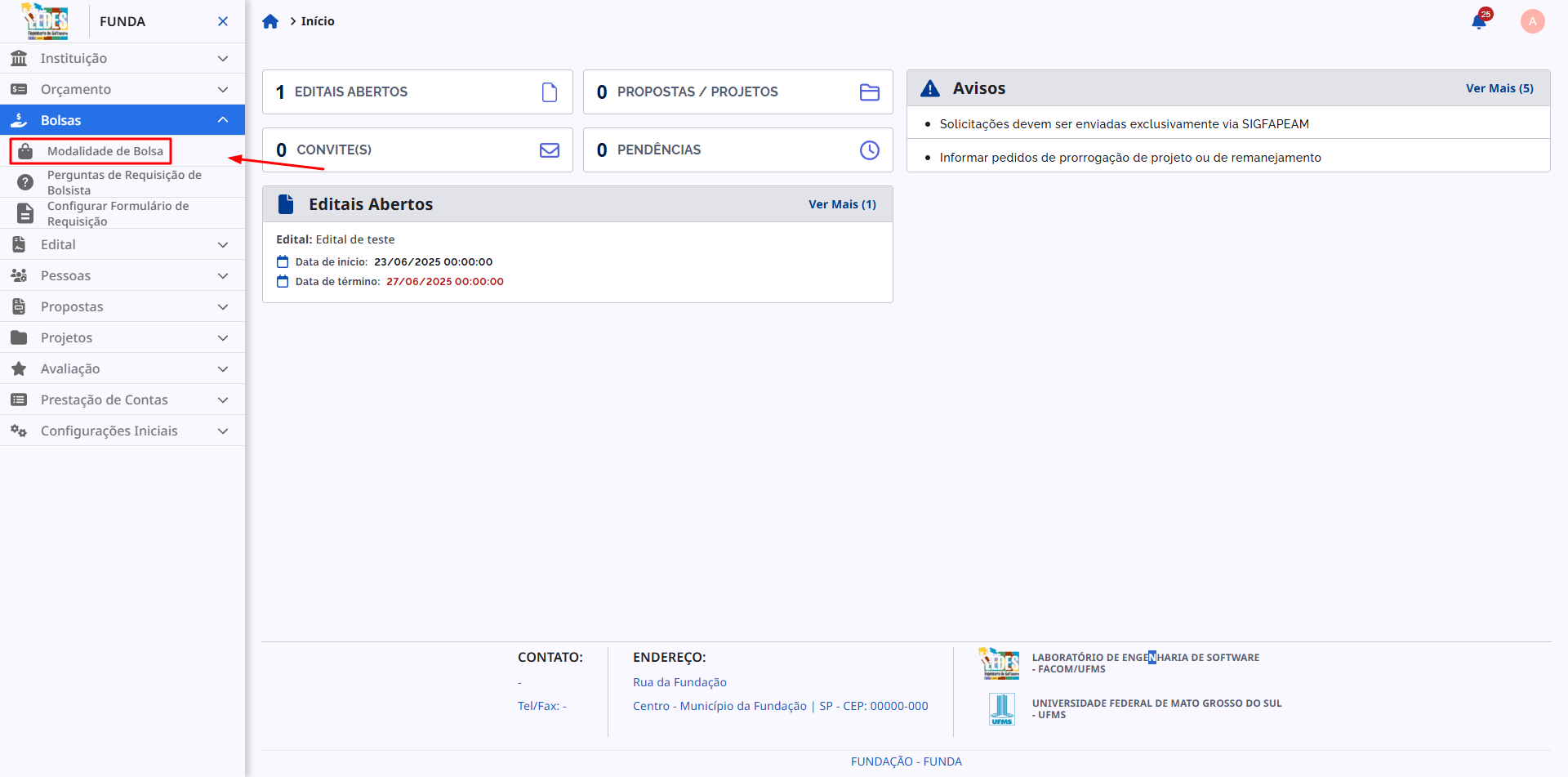The image size is (1568, 777).
Task: Open the user avatar menu
Action: [x=1532, y=21]
